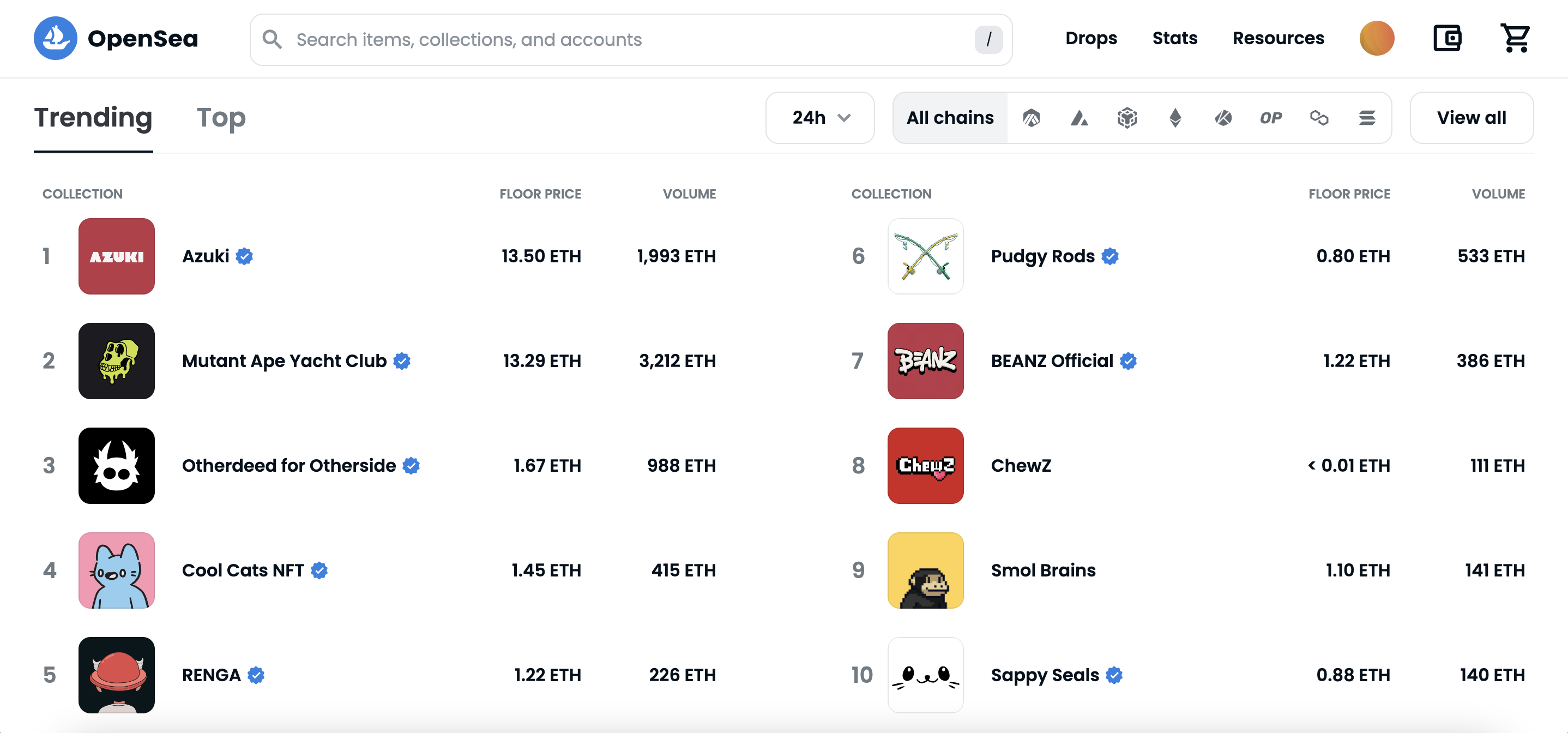Select the Trending tab
1568x733 pixels.
(93, 117)
